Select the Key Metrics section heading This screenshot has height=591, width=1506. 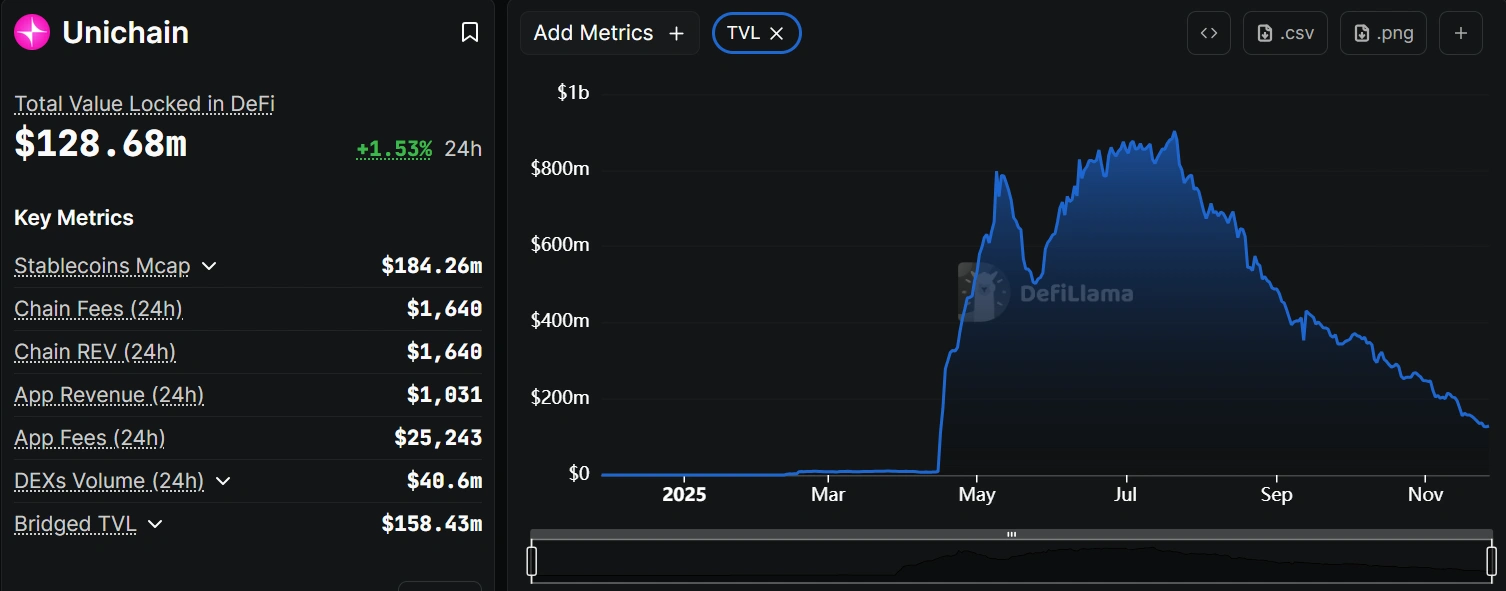pos(73,217)
